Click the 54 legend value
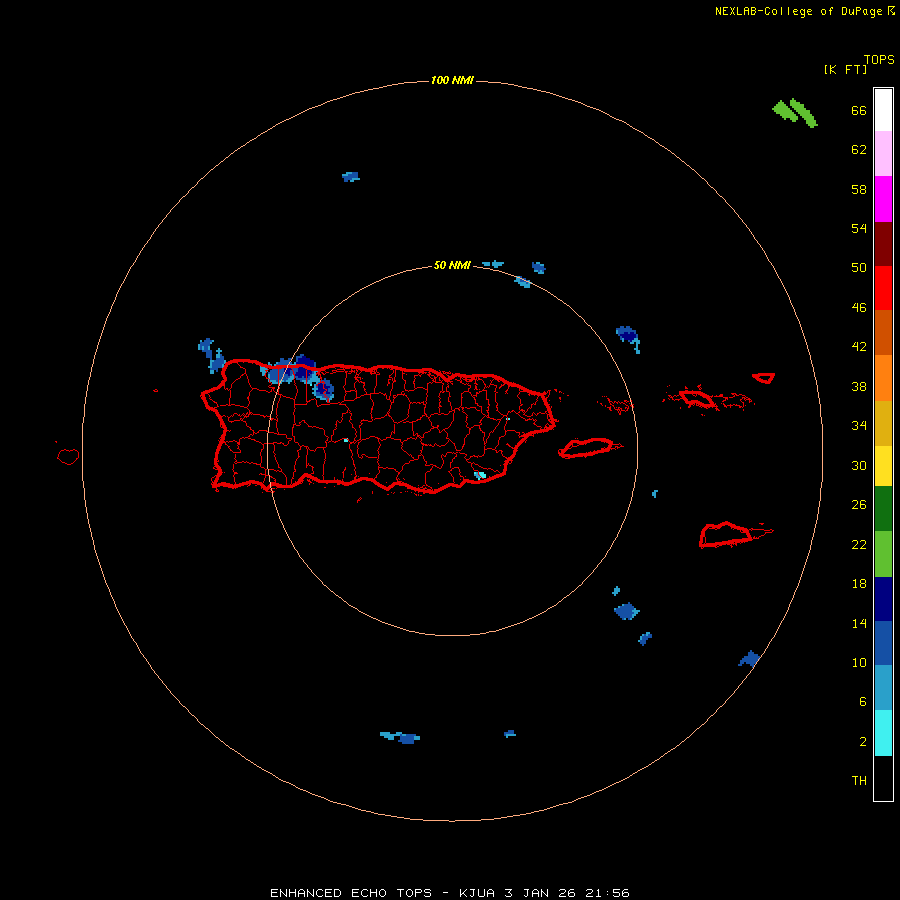This screenshot has height=900, width=900. tap(859, 228)
